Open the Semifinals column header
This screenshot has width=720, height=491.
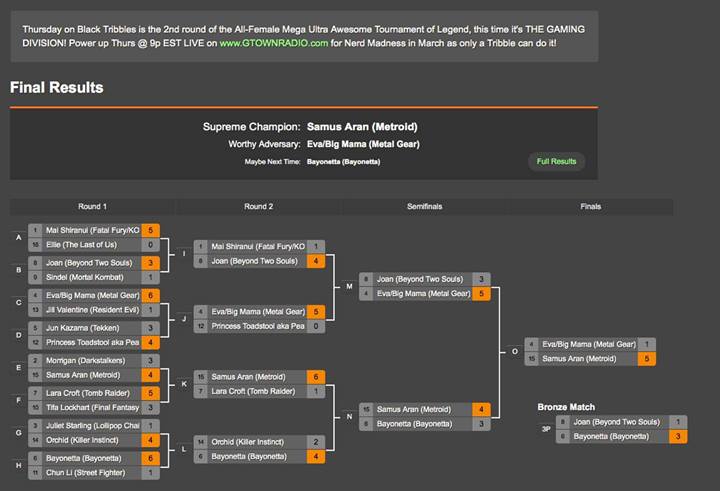click(424, 207)
